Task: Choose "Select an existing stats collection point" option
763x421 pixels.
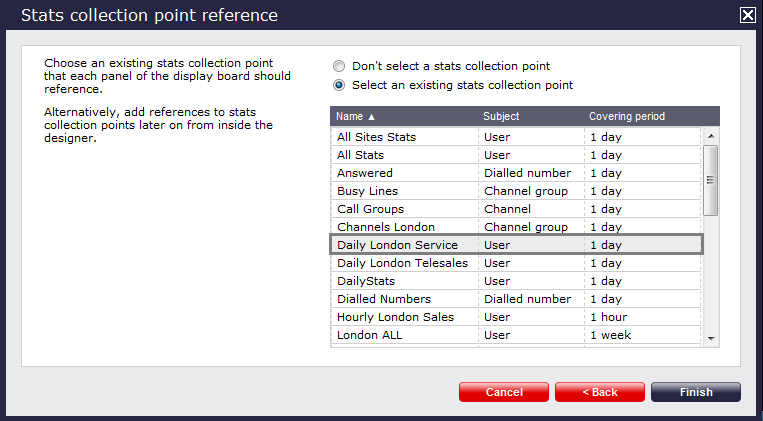Action: click(339, 85)
